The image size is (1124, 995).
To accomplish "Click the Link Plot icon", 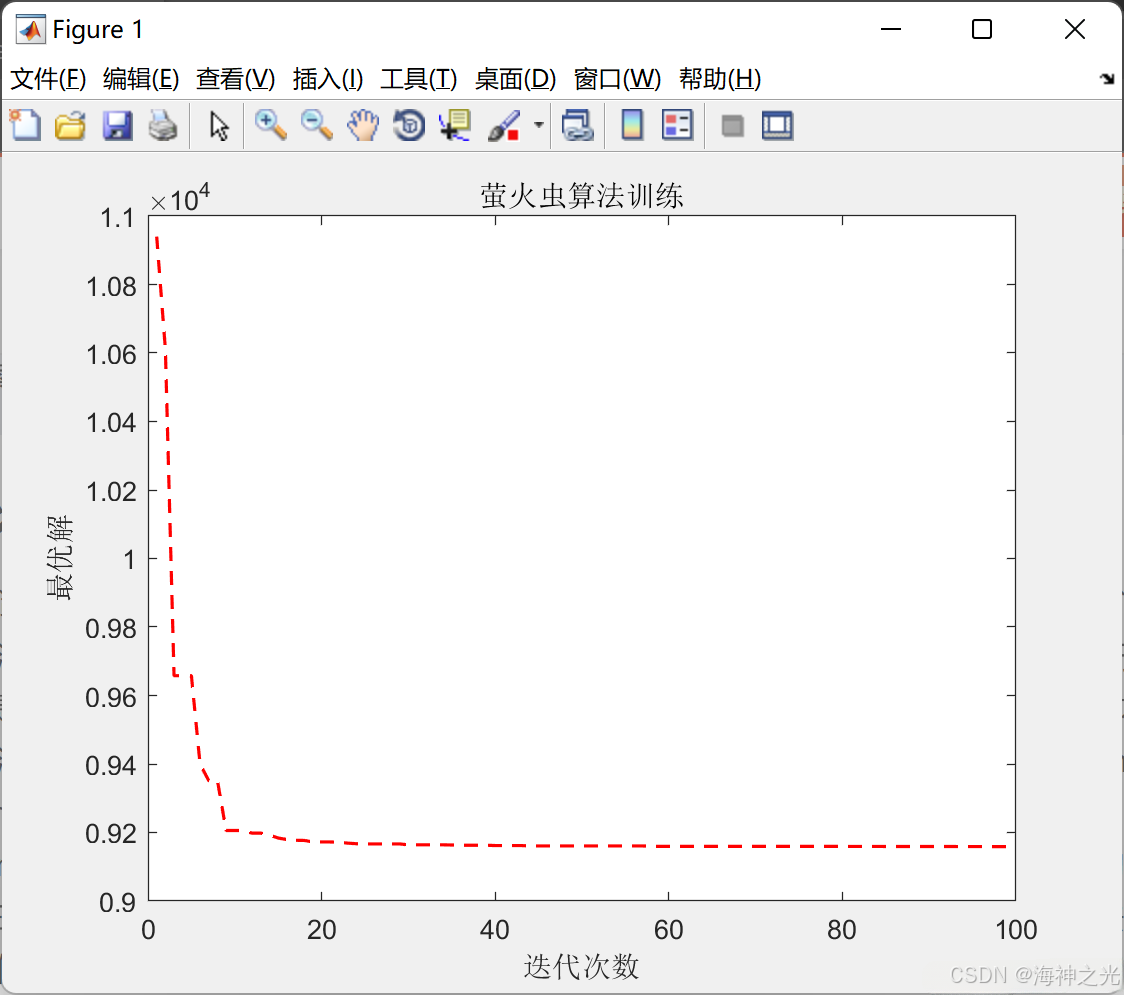I will pos(578,125).
